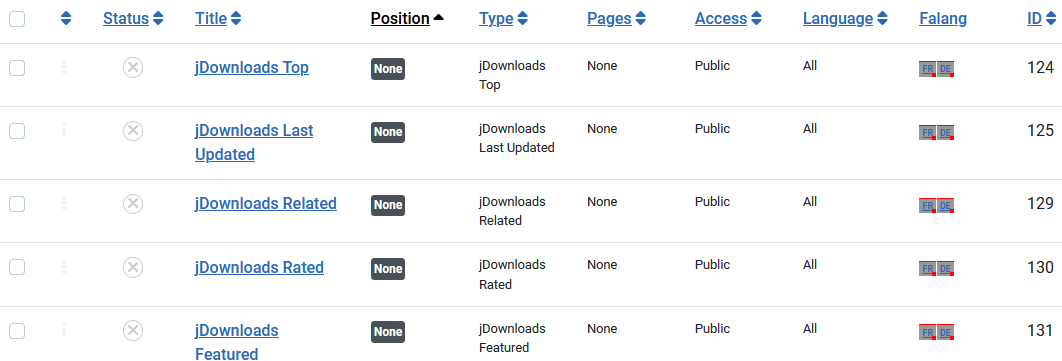The height and width of the screenshot is (361, 1062).
Task: Click None position badge for jDownloads Top
Action: click(388, 69)
